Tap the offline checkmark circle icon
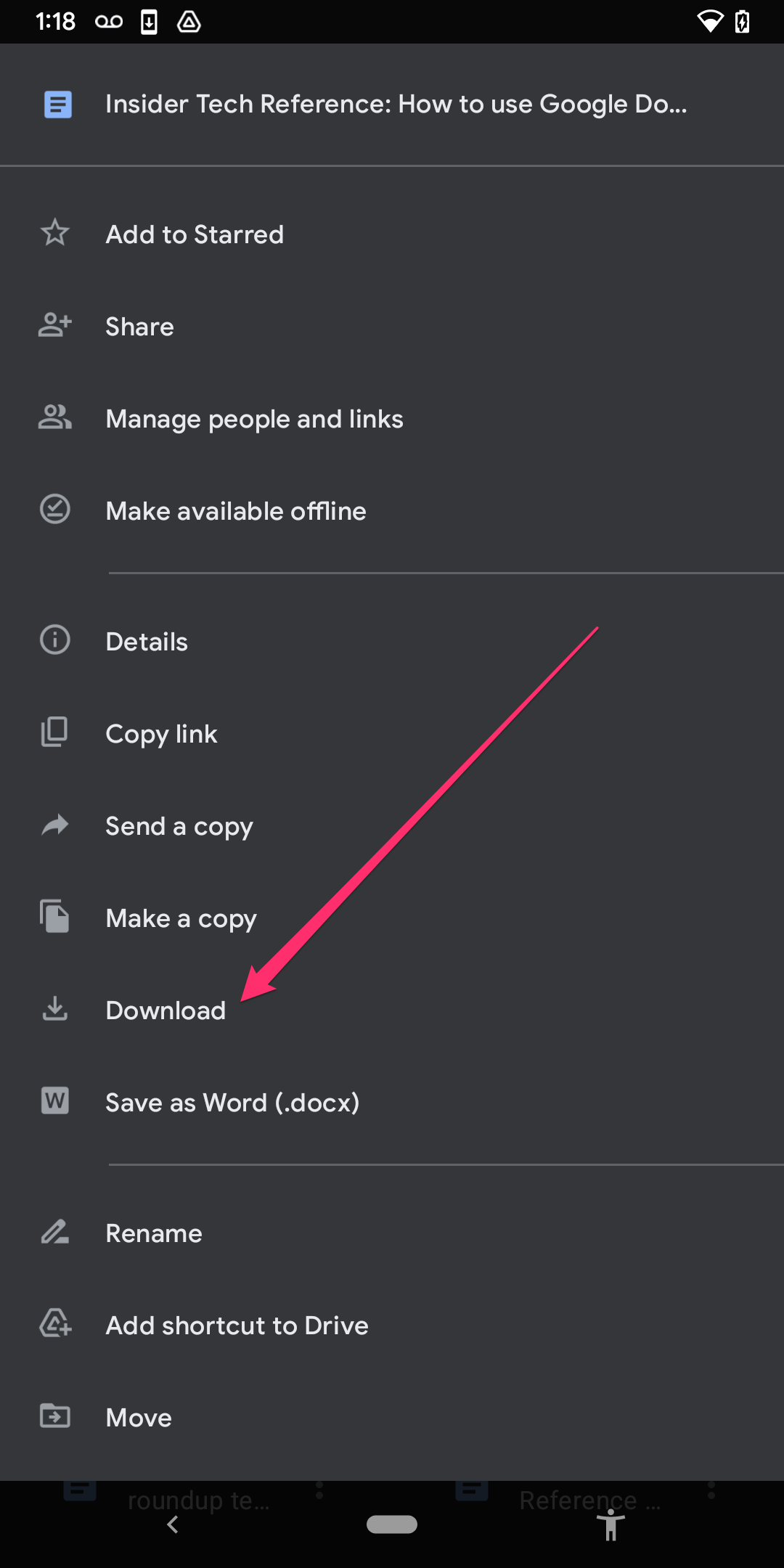 (55, 510)
